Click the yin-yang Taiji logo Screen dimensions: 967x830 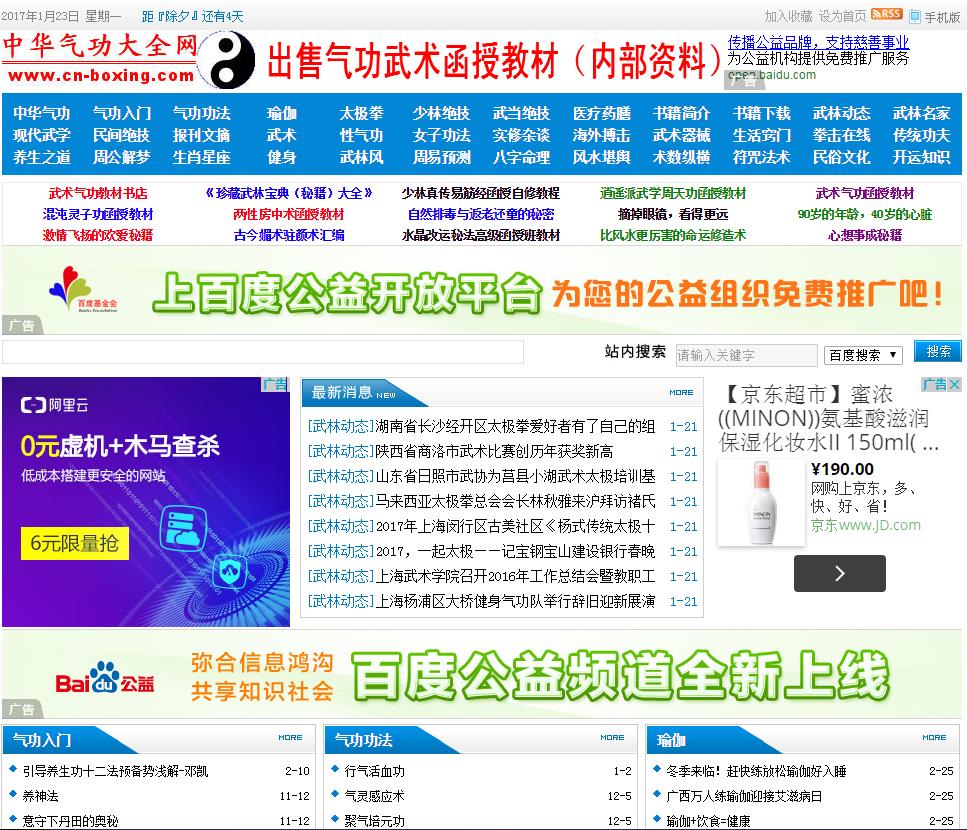pyautogui.click(x=228, y=60)
